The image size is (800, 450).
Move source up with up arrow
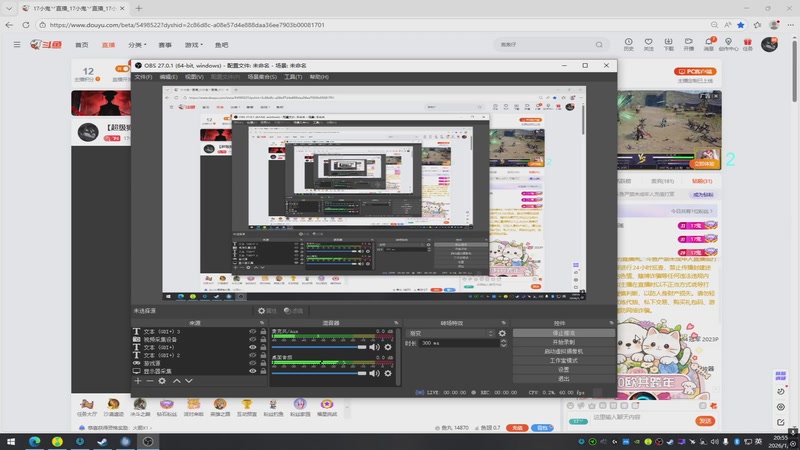click(177, 381)
